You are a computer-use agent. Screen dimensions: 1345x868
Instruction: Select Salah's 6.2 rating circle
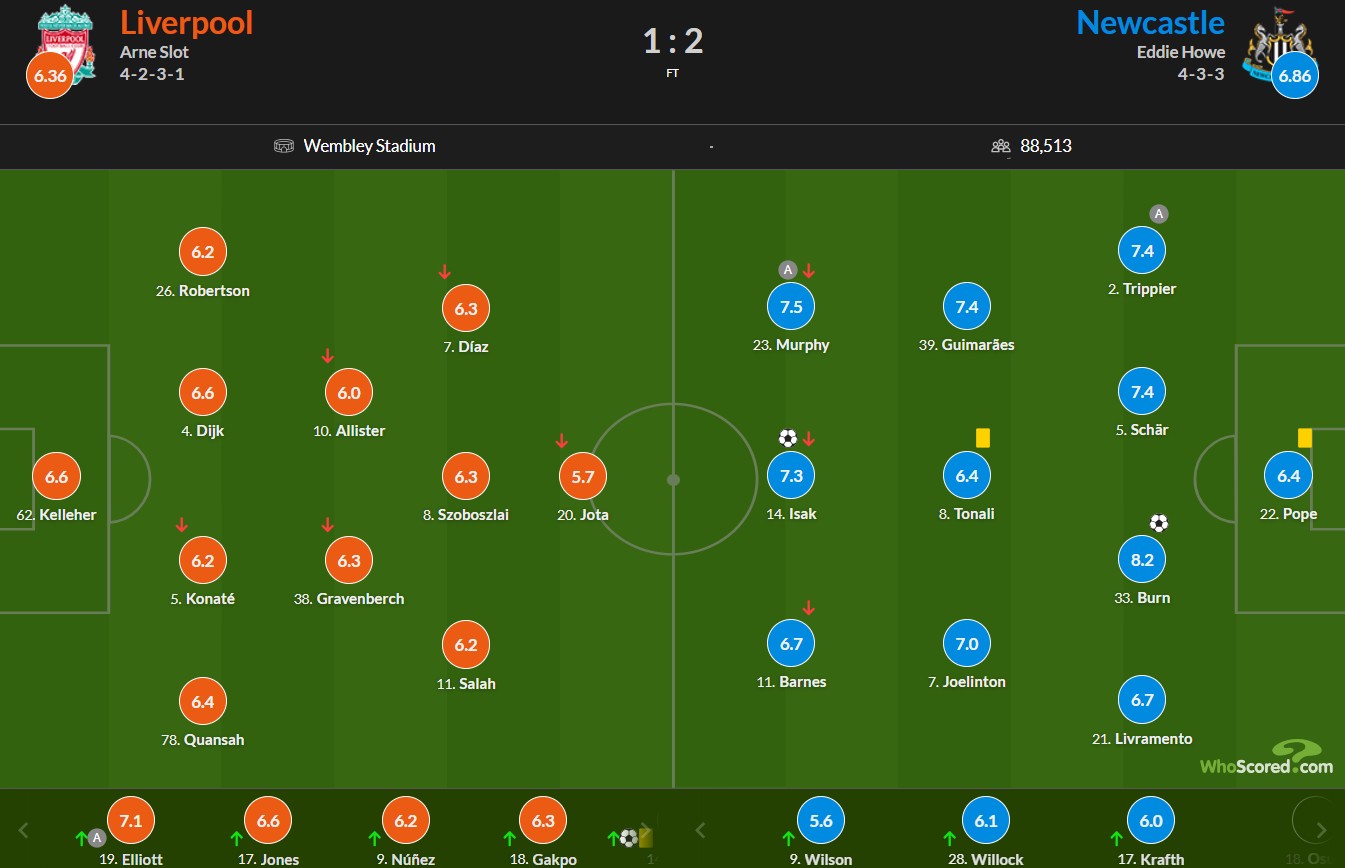click(466, 645)
